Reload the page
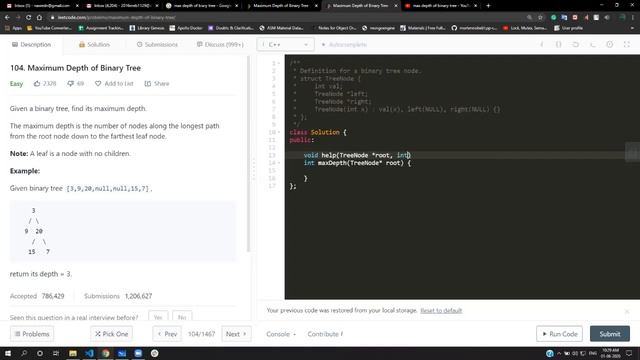This screenshot has width=640, height=360. point(29,18)
